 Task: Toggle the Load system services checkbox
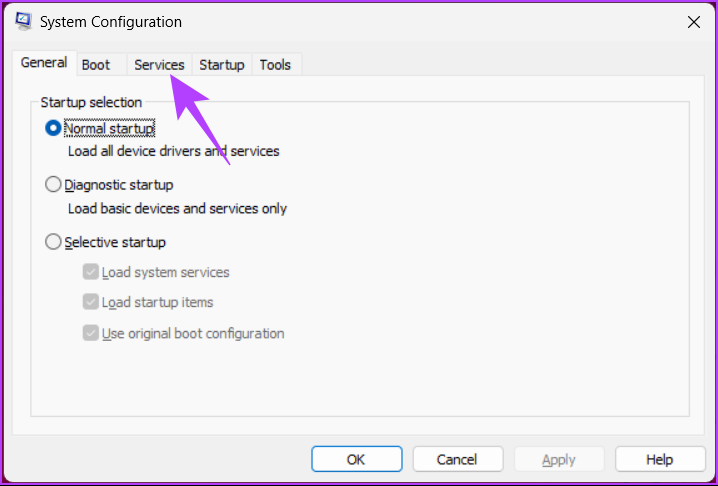(x=91, y=272)
